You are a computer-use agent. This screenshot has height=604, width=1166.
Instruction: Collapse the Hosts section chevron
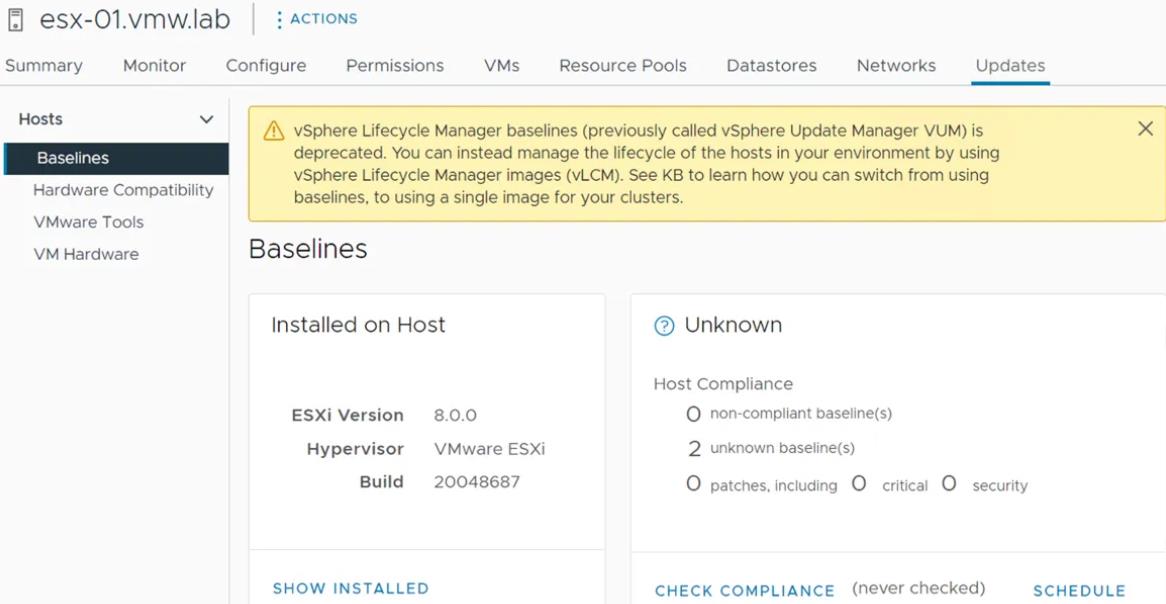coord(207,120)
